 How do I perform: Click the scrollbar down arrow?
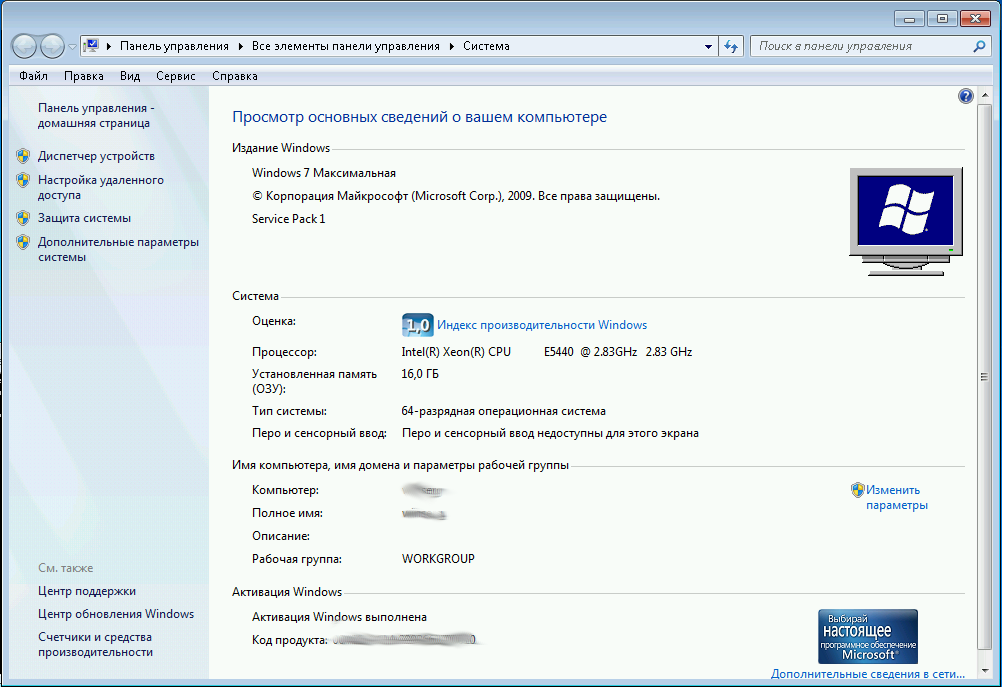point(984,672)
